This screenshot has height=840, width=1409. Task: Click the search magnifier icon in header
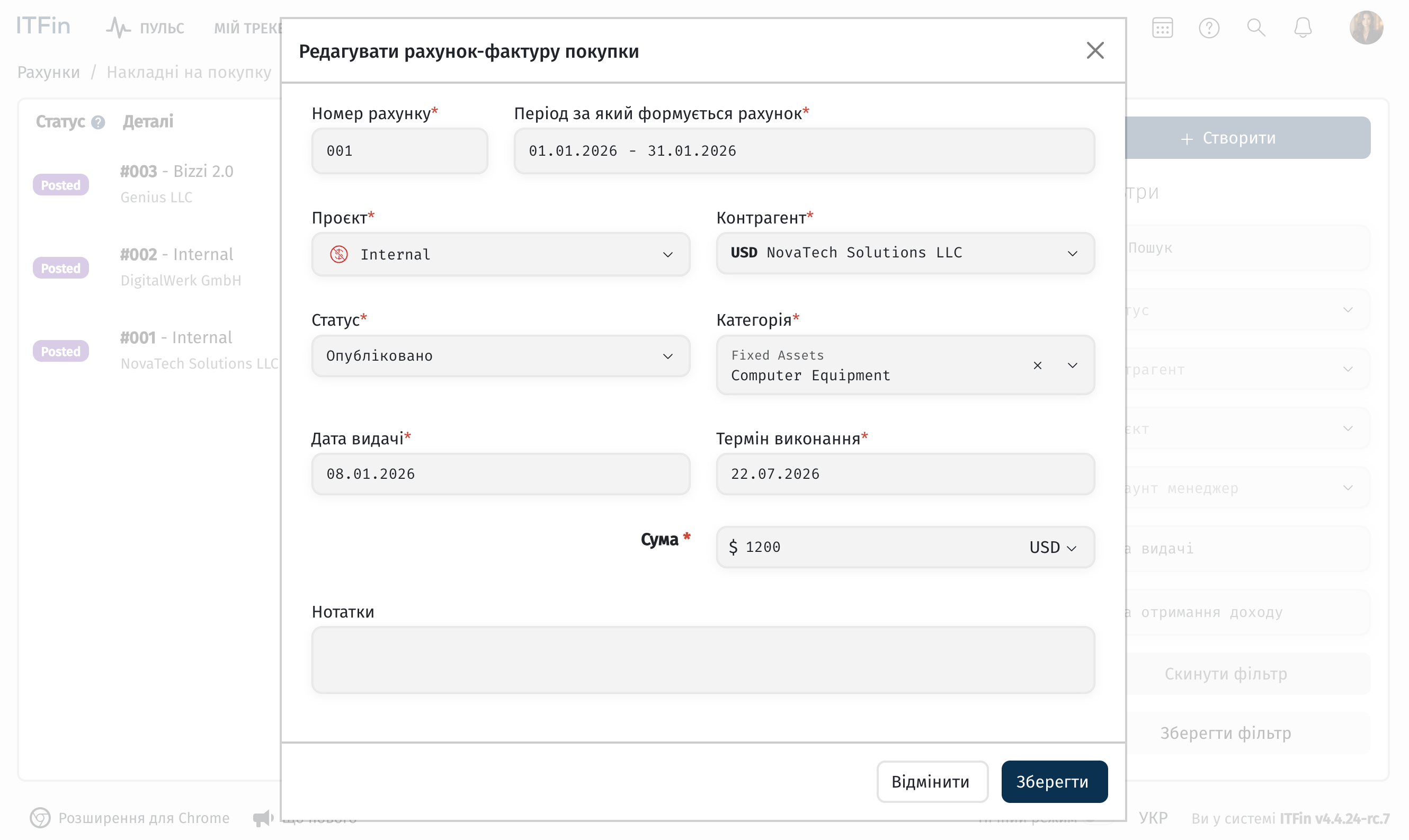click(x=1256, y=27)
